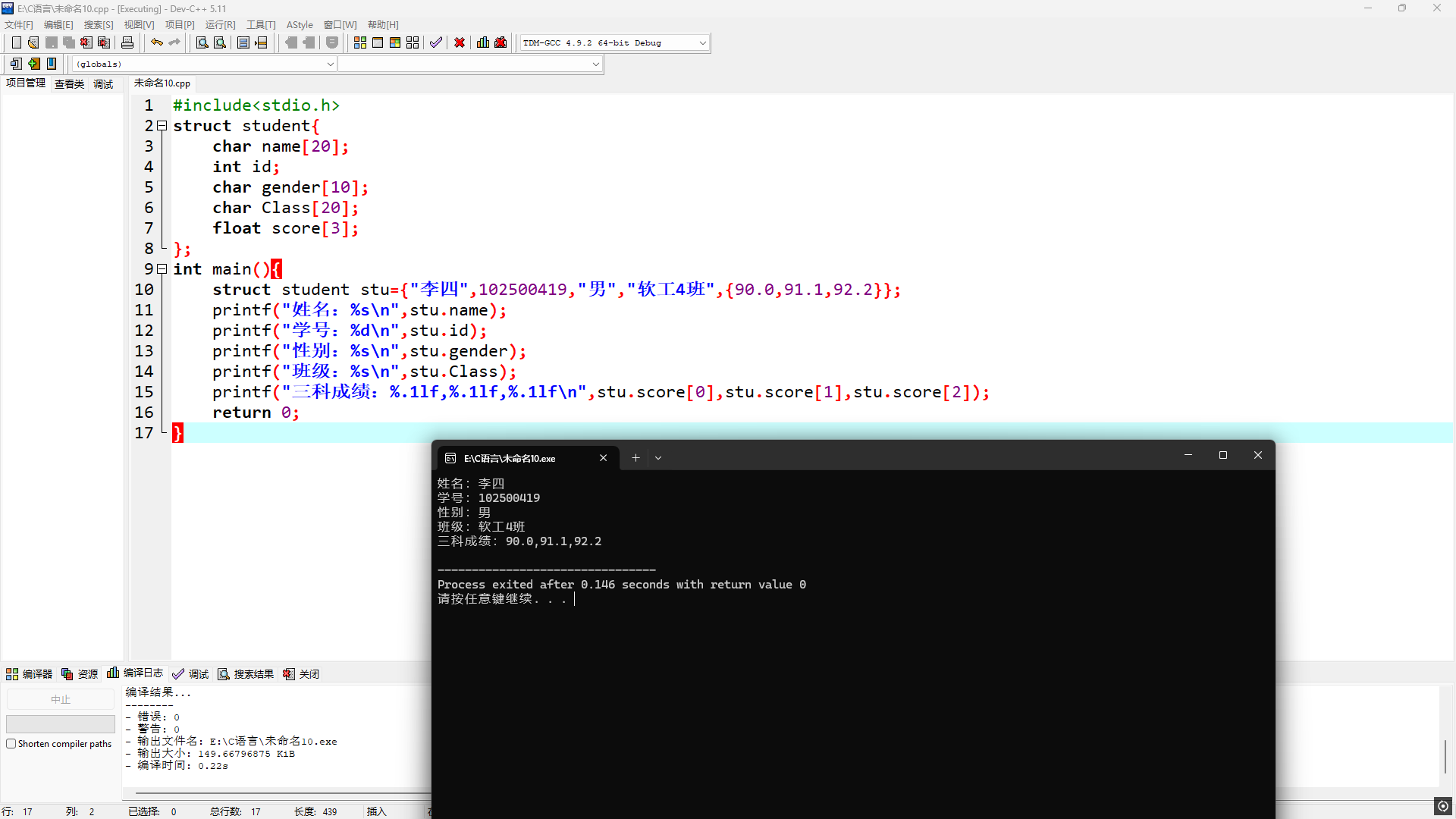
Task: Open the 运行[R] menu
Action: click(x=220, y=25)
